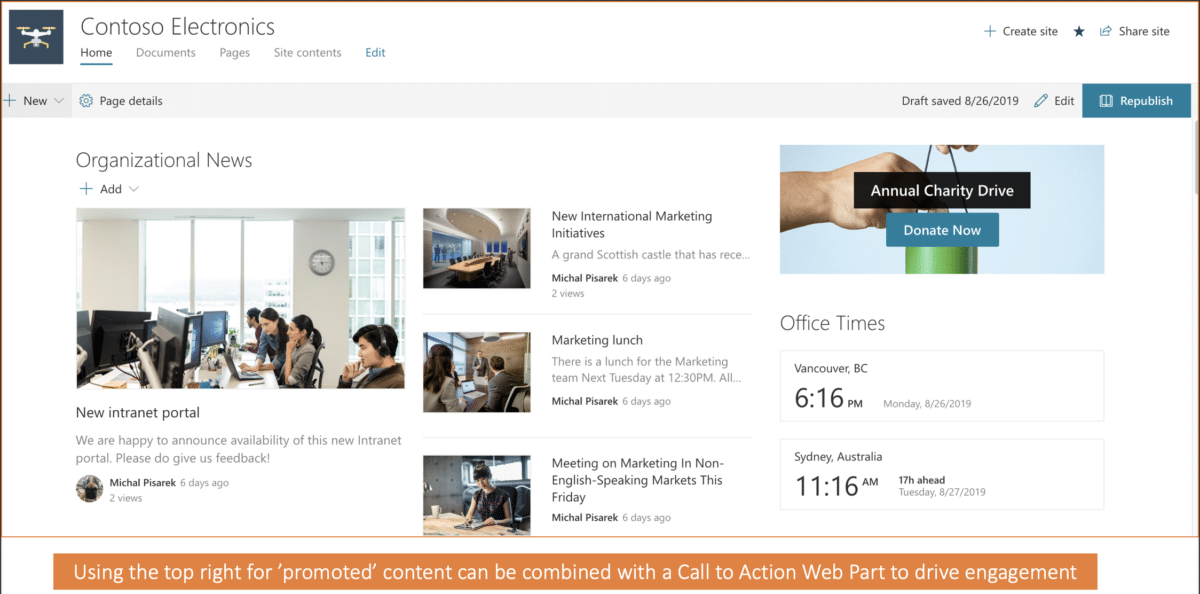Open the Edit navigation link
Screen dimensions: 1200x594
tap(375, 52)
